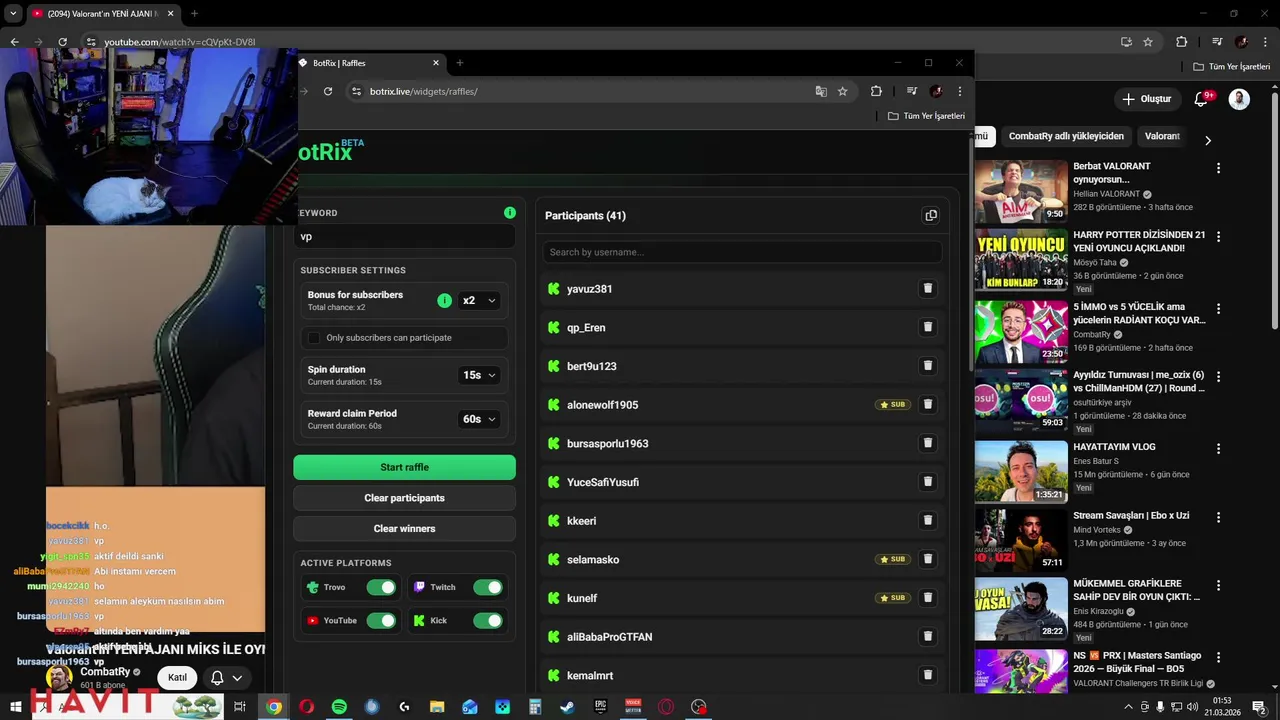
Task: Click Katıl join button
Action: pos(177,678)
